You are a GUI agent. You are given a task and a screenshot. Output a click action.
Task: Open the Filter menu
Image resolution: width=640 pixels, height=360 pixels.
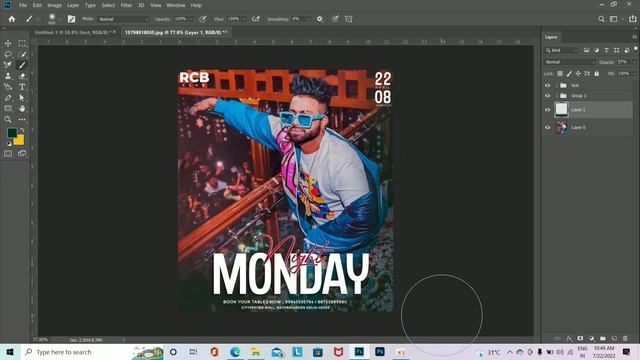click(126, 5)
